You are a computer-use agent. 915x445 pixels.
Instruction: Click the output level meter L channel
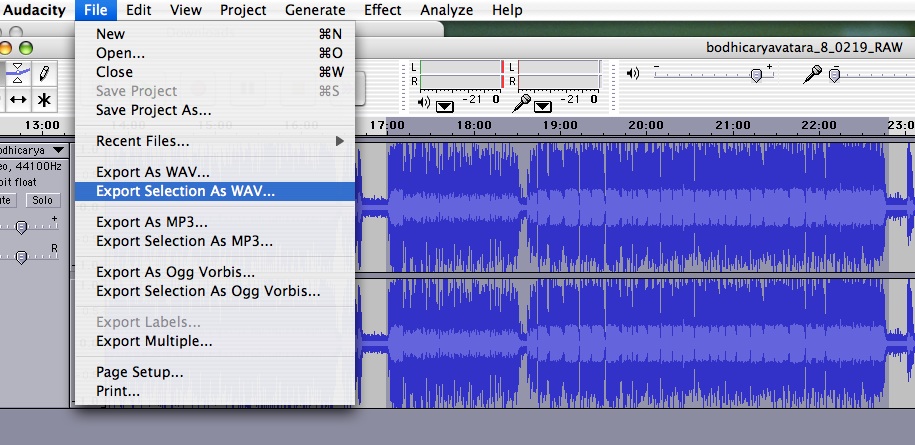(x=462, y=67)
